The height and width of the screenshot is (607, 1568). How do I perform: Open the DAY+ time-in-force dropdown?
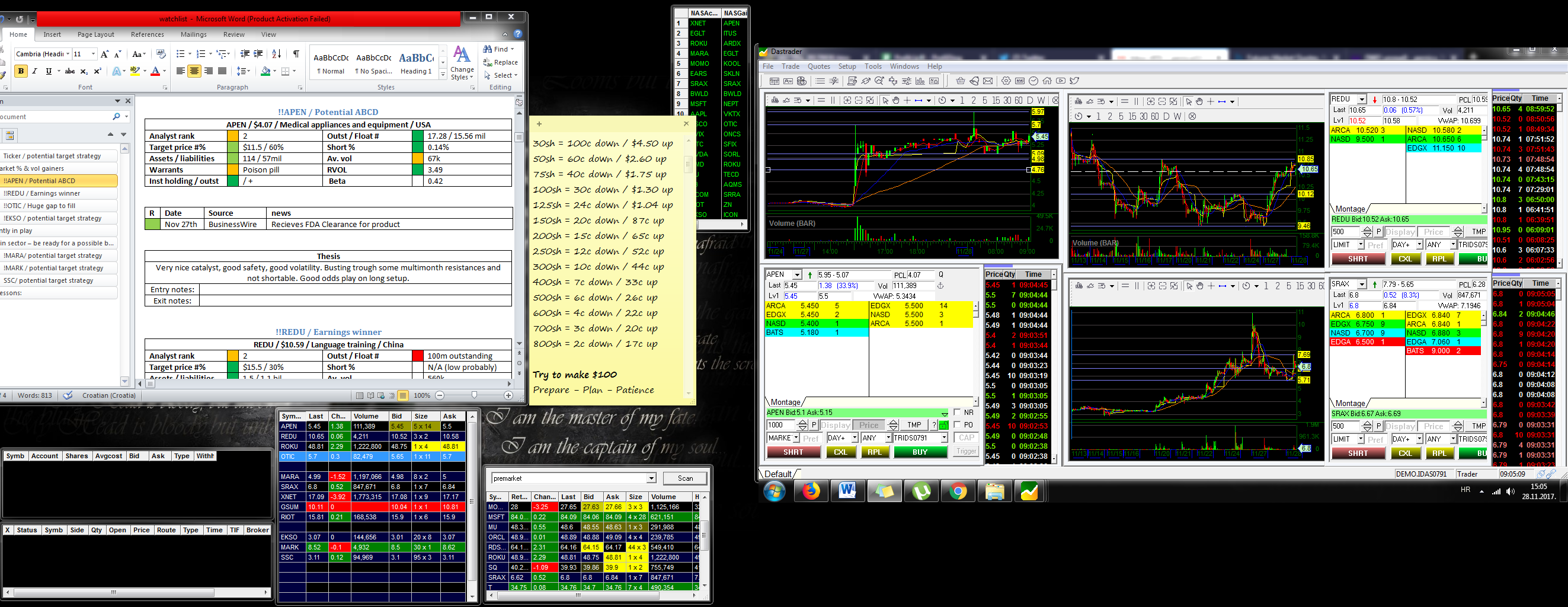855,437
